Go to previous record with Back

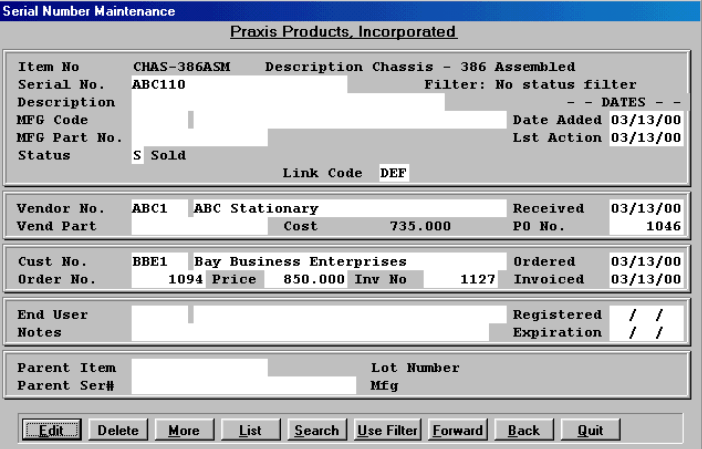(523, 430)
